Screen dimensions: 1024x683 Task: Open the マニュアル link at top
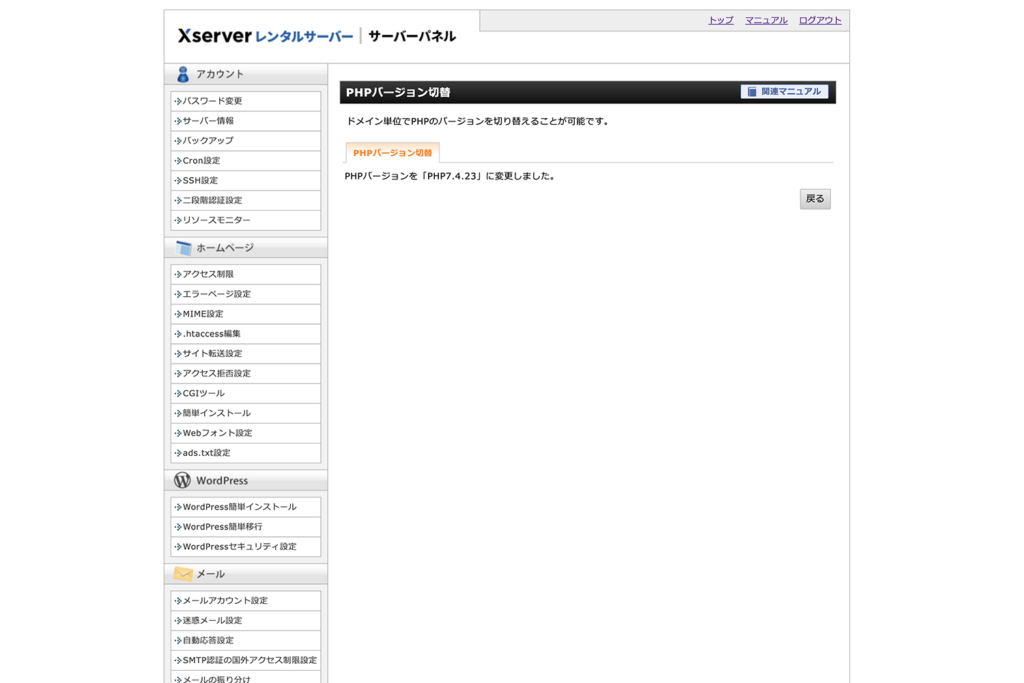click(765, 19)
